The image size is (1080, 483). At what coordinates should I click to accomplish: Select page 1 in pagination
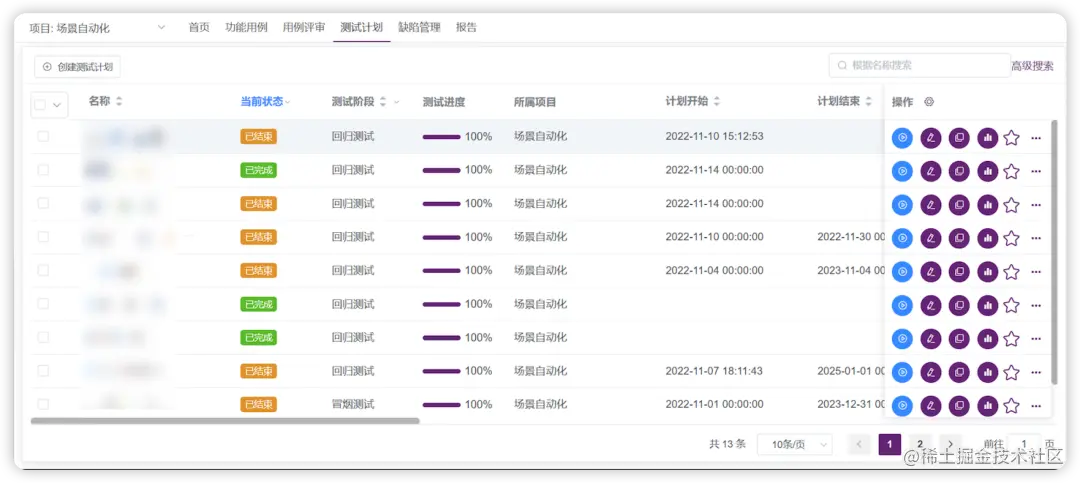pos(890,444)
